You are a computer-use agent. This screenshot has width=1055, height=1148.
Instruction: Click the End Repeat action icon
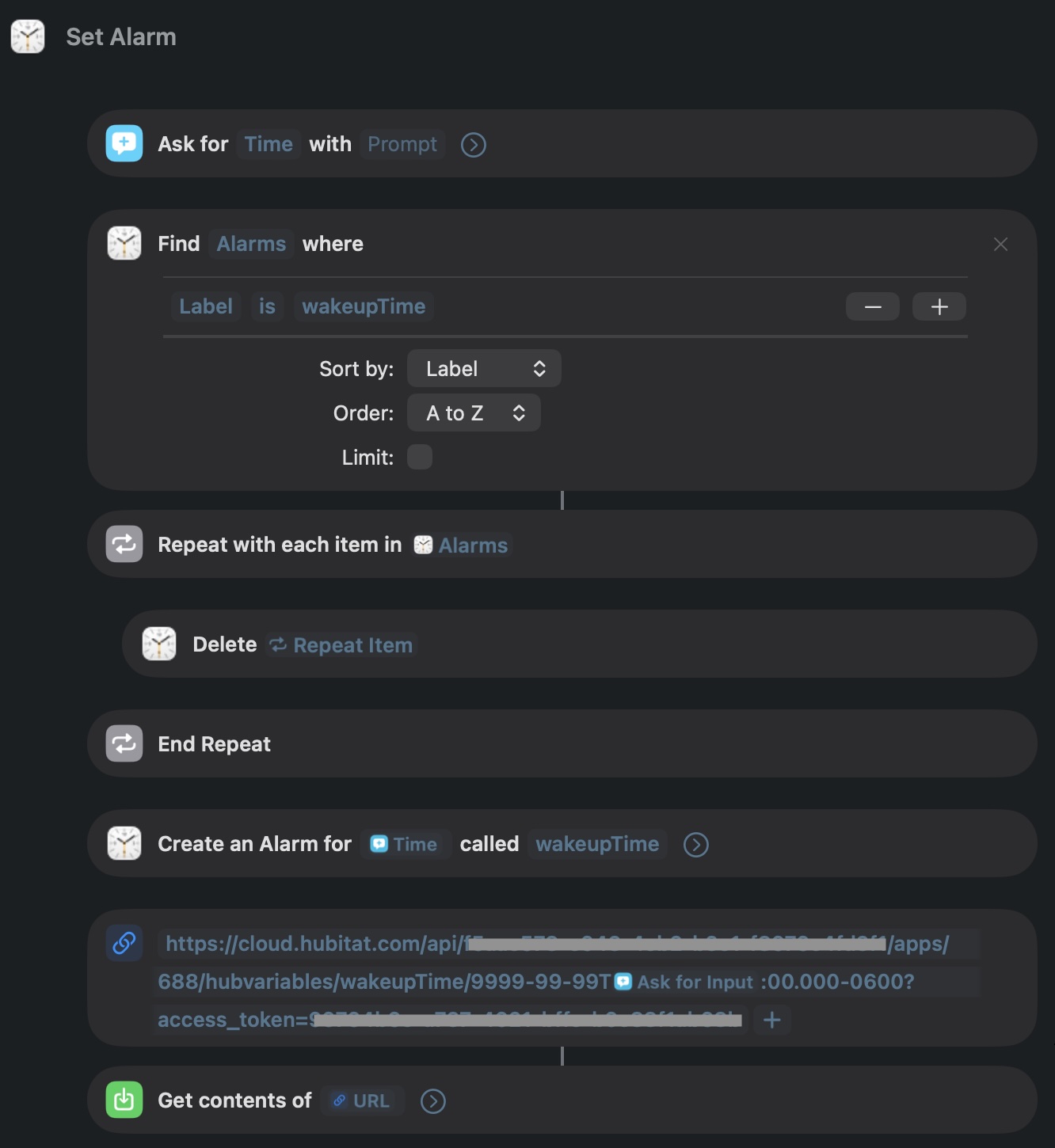pos(124,743)
